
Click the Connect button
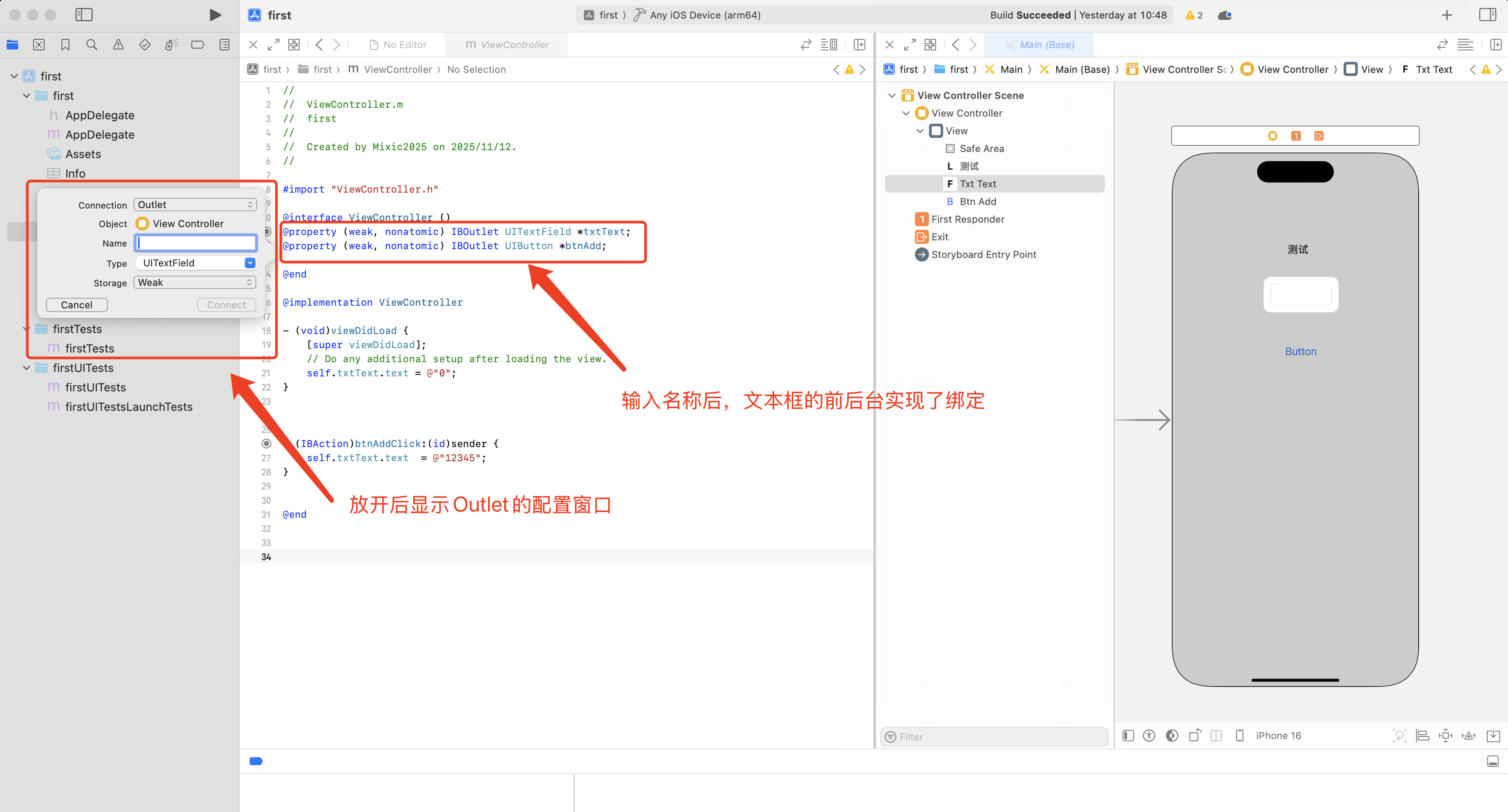(x=226, y=305)
